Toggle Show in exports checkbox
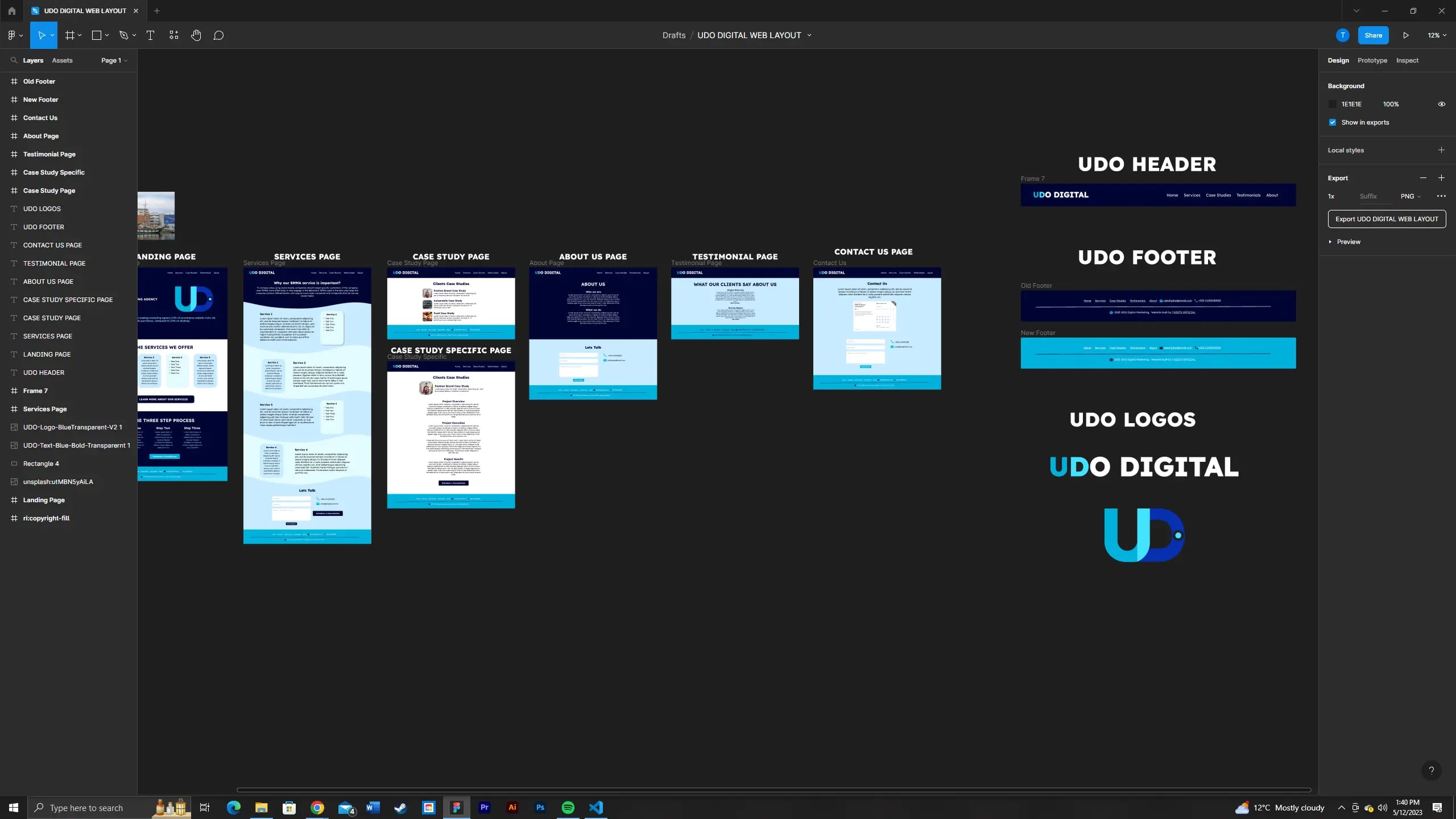Screen dimensions: 1456x819 pos(1333,122)
